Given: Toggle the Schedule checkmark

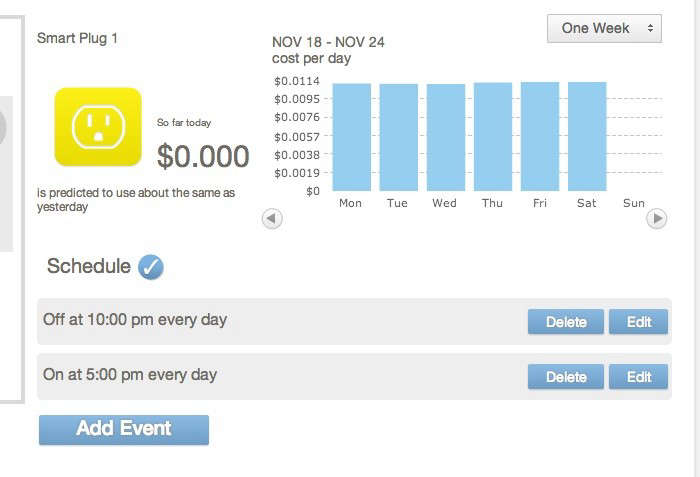Looking at the screenshot, I should tap(151, 267).
